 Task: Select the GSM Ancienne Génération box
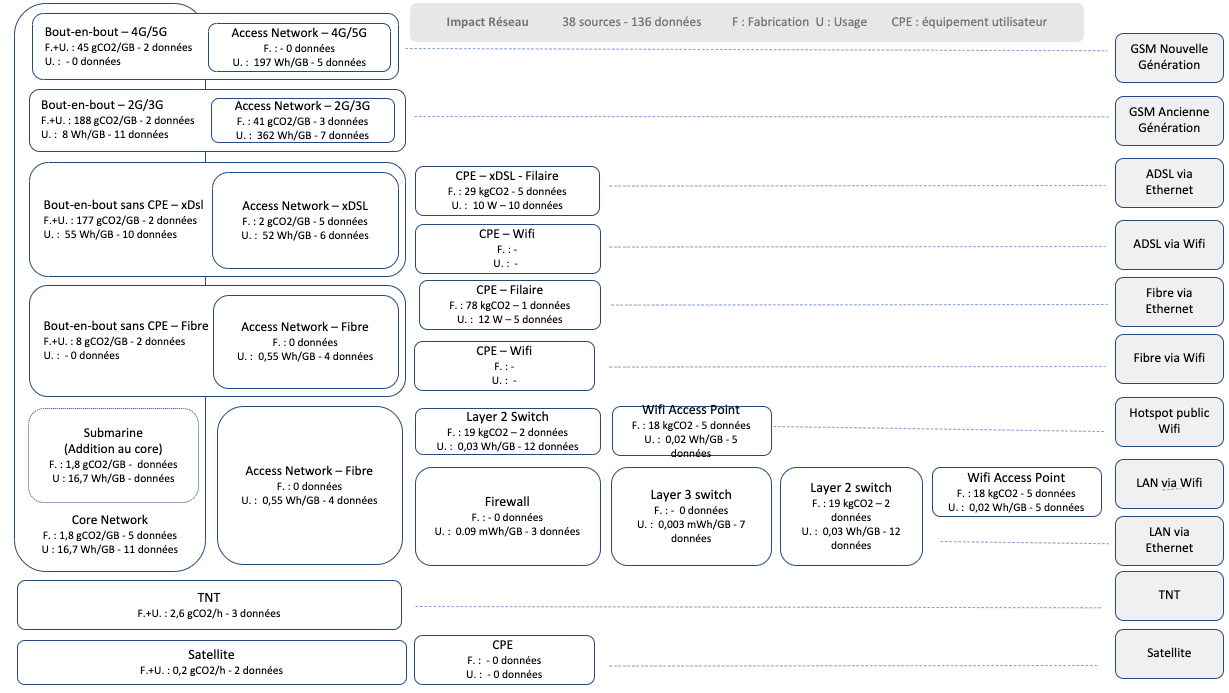pyautogui.click(x=1169, y=120)
